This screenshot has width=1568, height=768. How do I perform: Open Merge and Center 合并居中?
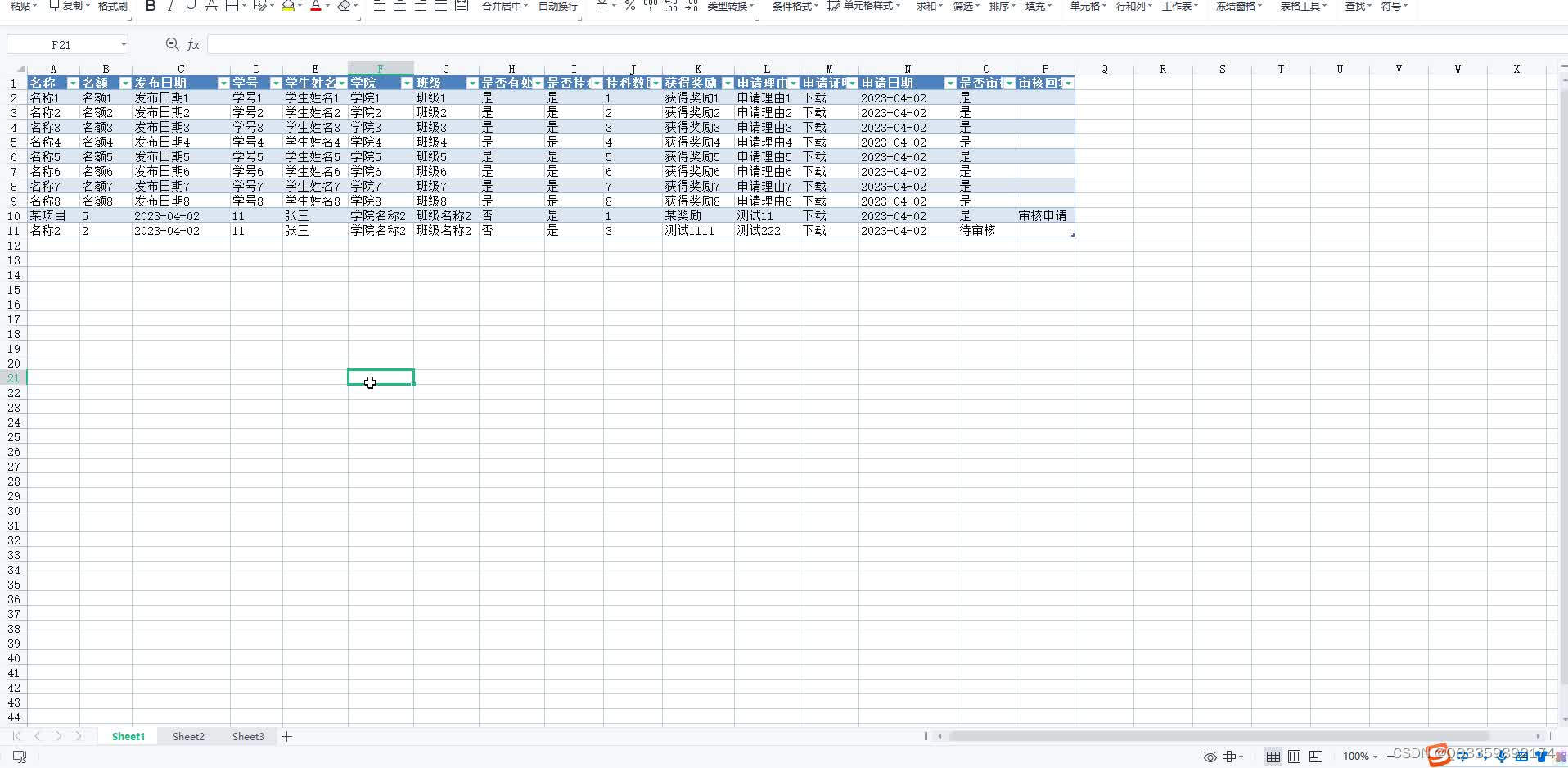[505, 6]
